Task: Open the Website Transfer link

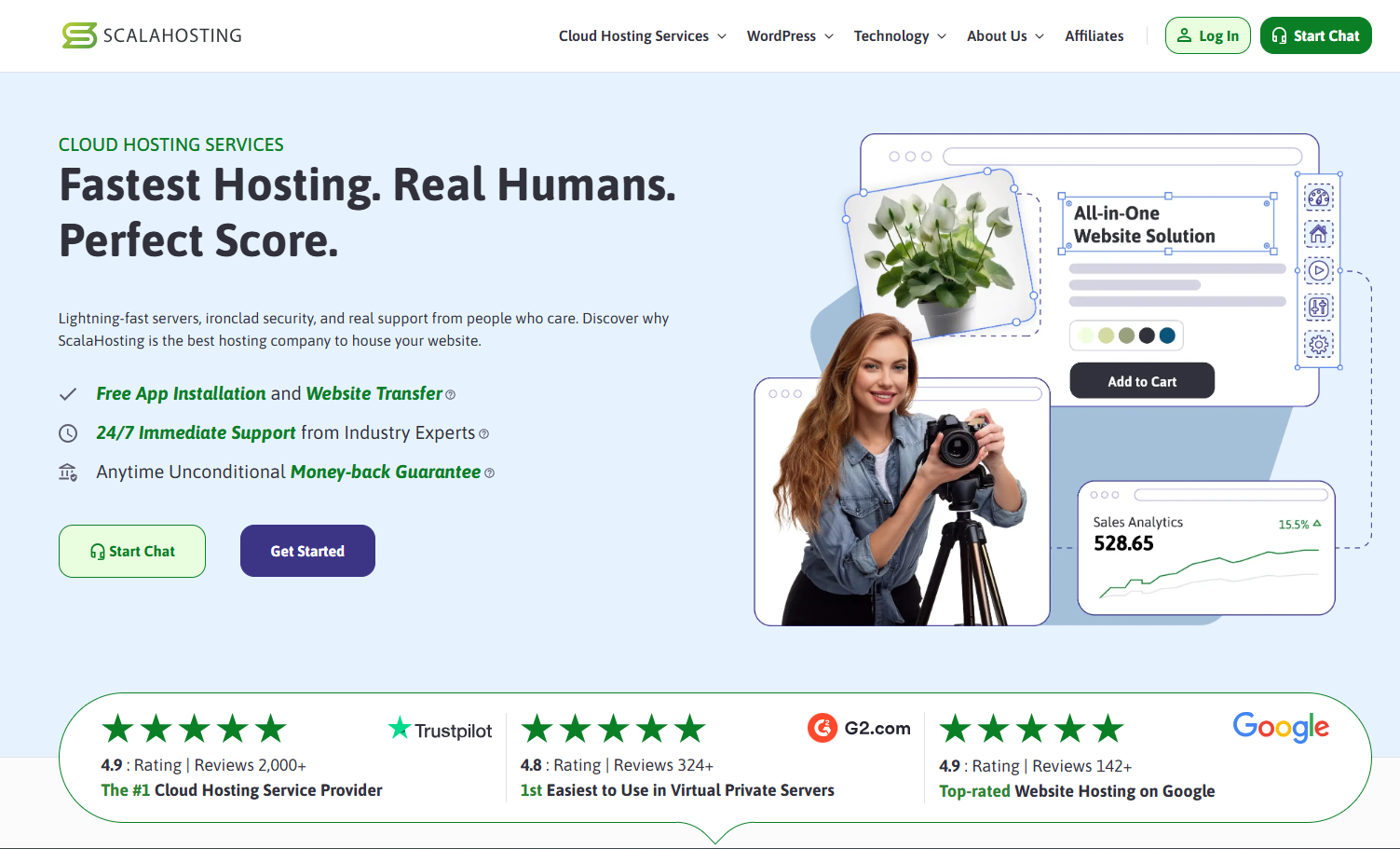Action: (x=374, y=393)
